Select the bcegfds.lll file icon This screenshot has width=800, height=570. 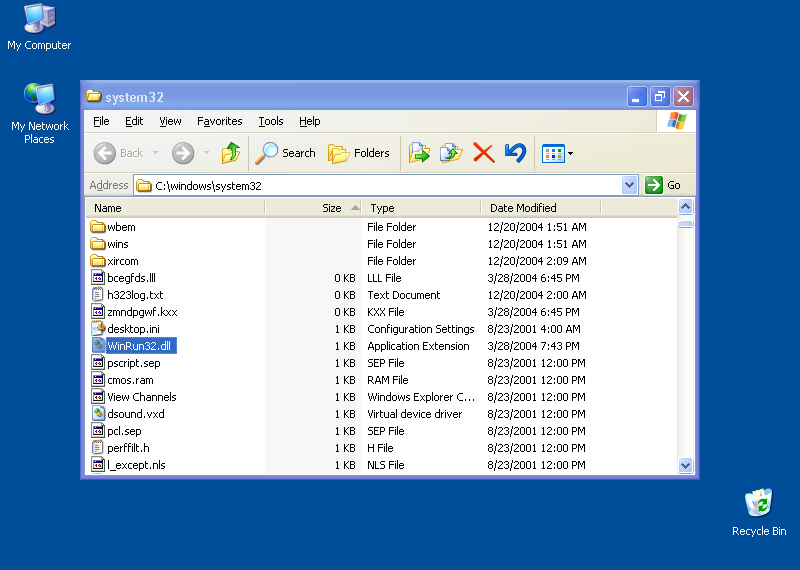(x=97, y=278)
